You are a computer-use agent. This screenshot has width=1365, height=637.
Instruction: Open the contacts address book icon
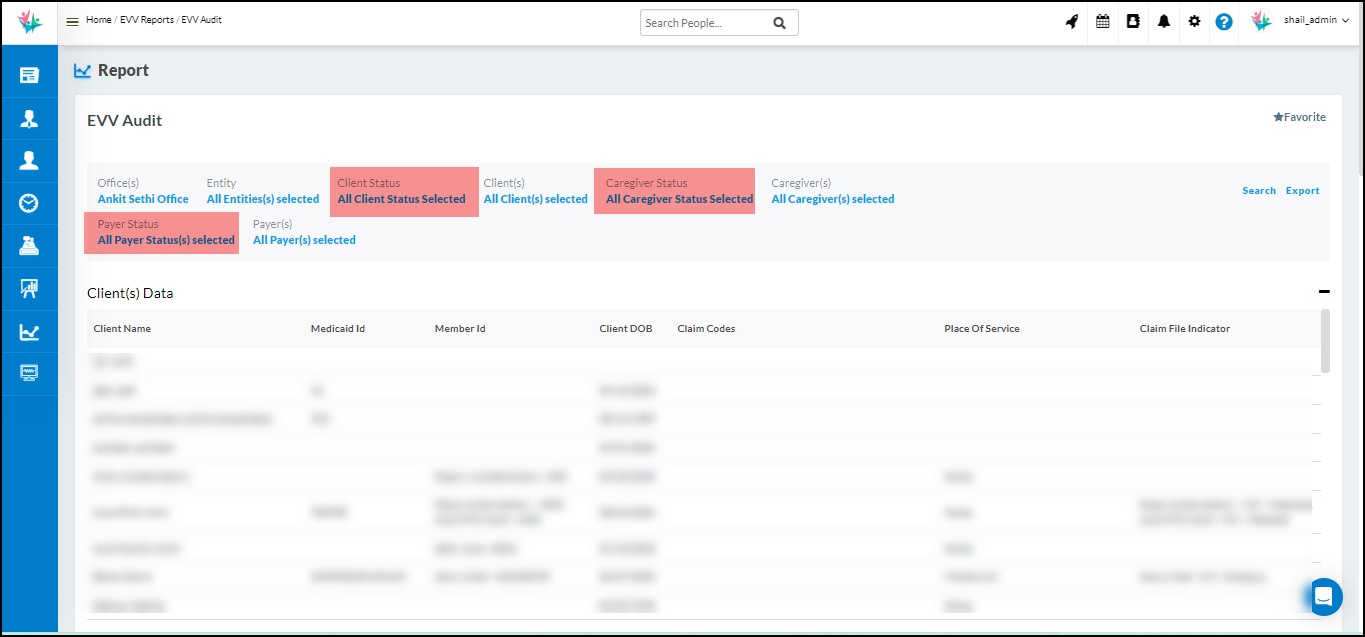(x=1133, y=21)
